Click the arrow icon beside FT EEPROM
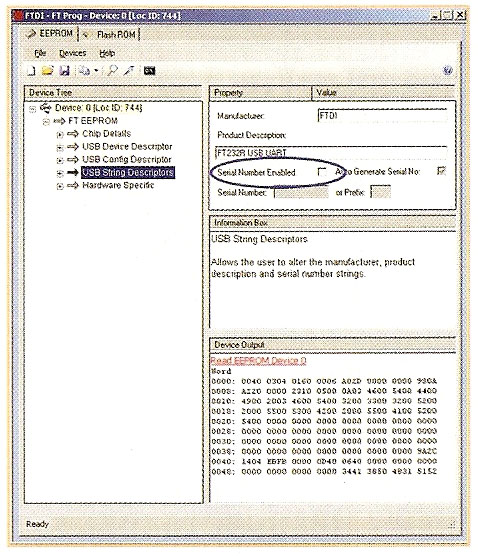 59,121
